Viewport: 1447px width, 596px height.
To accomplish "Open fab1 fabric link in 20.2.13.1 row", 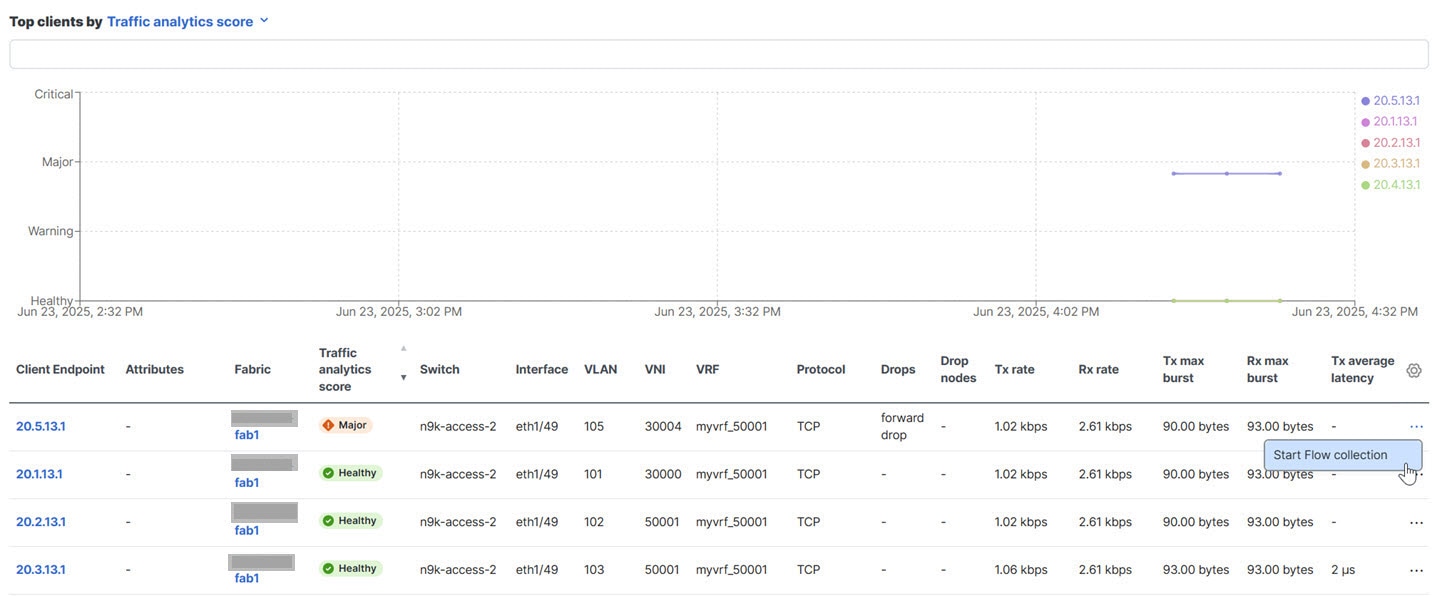I will [x=247, y=531].
